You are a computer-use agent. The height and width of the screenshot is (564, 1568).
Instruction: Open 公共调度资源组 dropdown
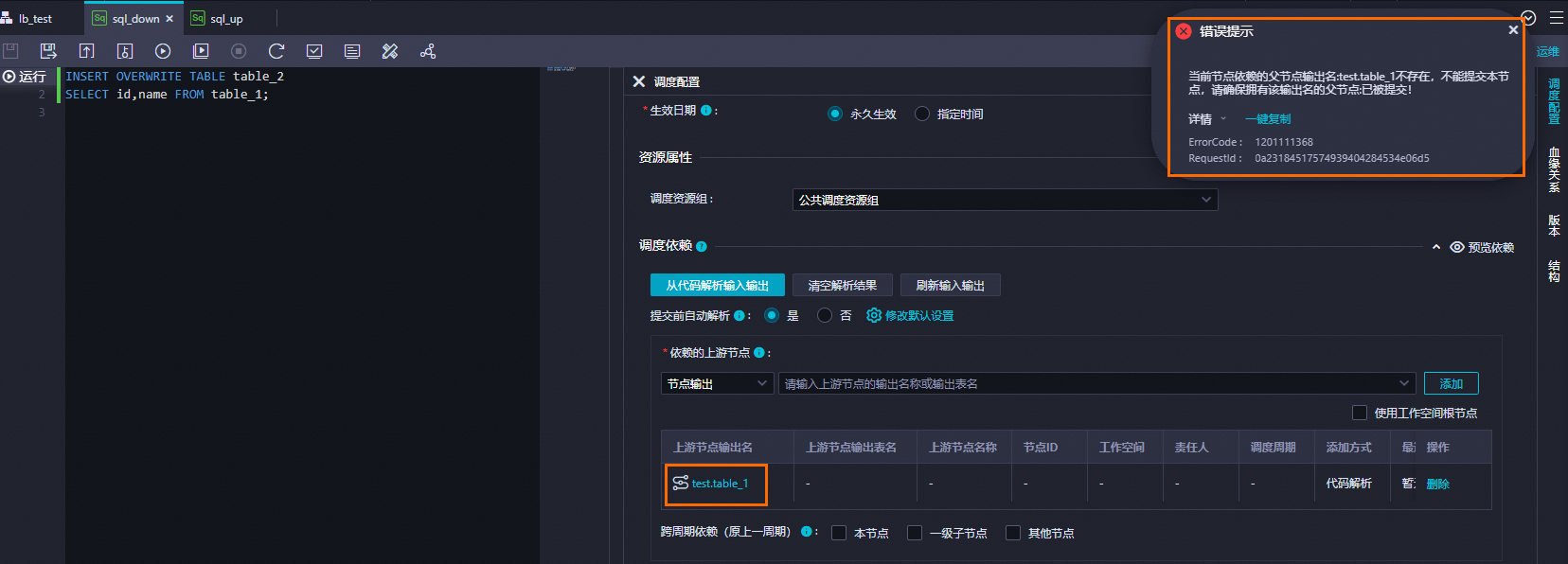point(1005,200)
